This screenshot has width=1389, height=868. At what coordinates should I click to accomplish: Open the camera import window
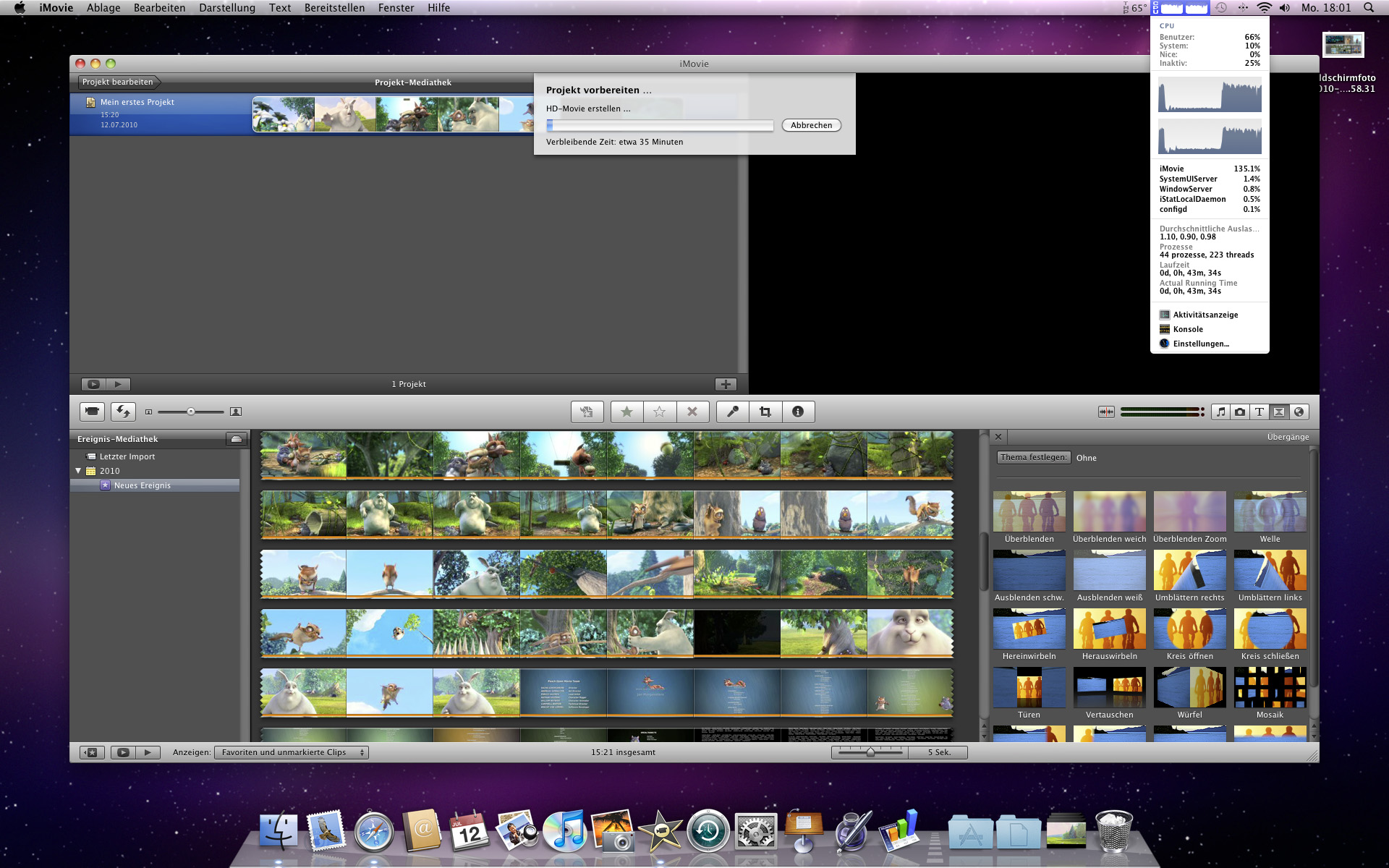point(92,412)
